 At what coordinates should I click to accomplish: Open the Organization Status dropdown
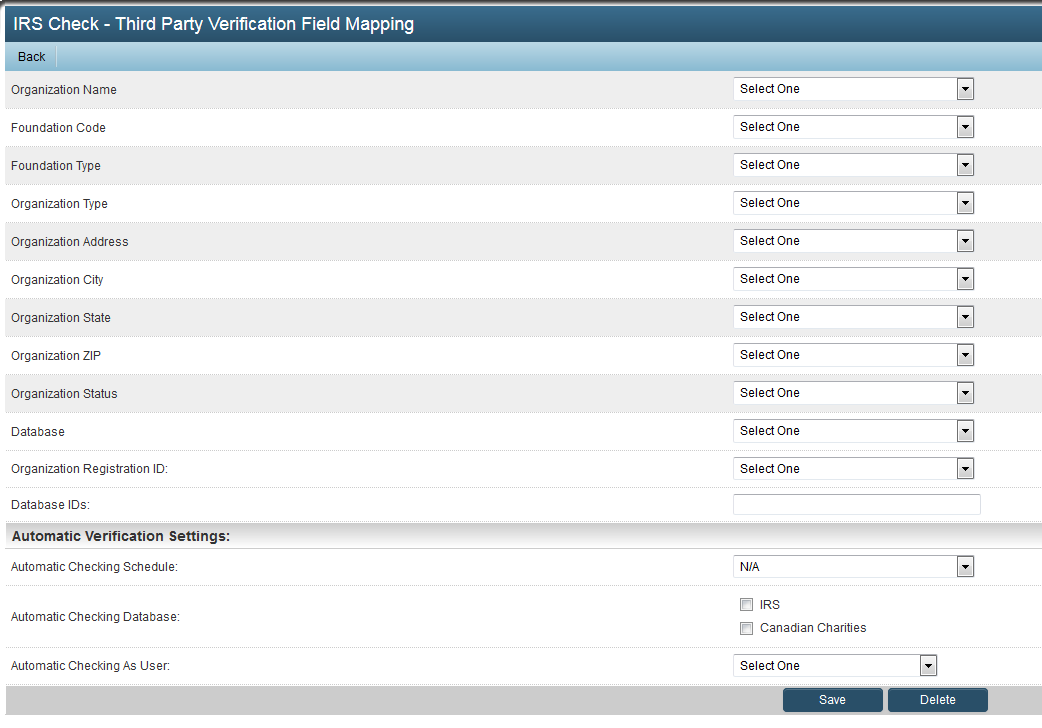853,393
